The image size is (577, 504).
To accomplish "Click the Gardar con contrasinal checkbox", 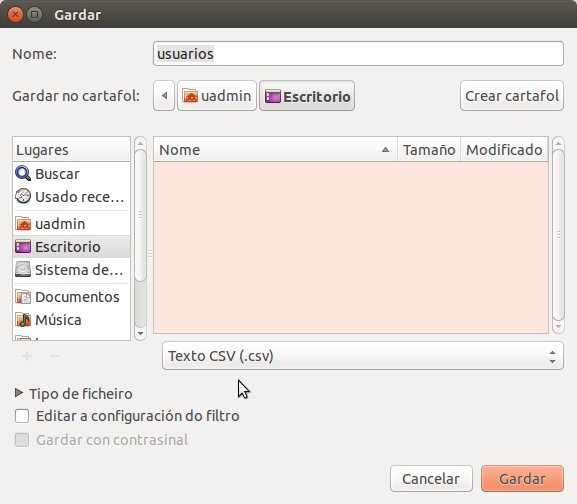I will click(22, 440).
